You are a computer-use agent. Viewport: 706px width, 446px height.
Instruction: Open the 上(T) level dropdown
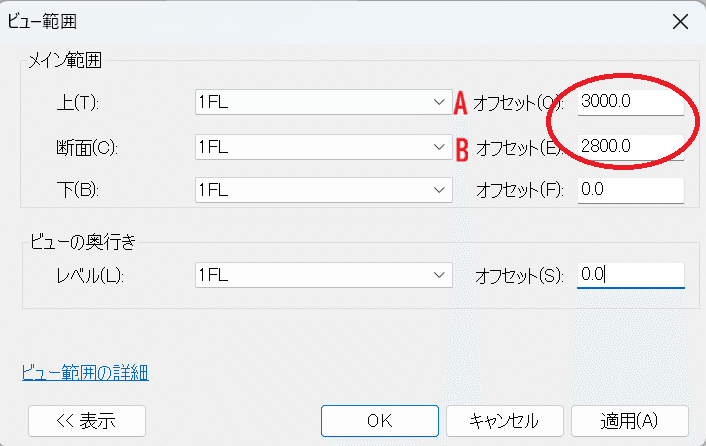coord(323,102)
